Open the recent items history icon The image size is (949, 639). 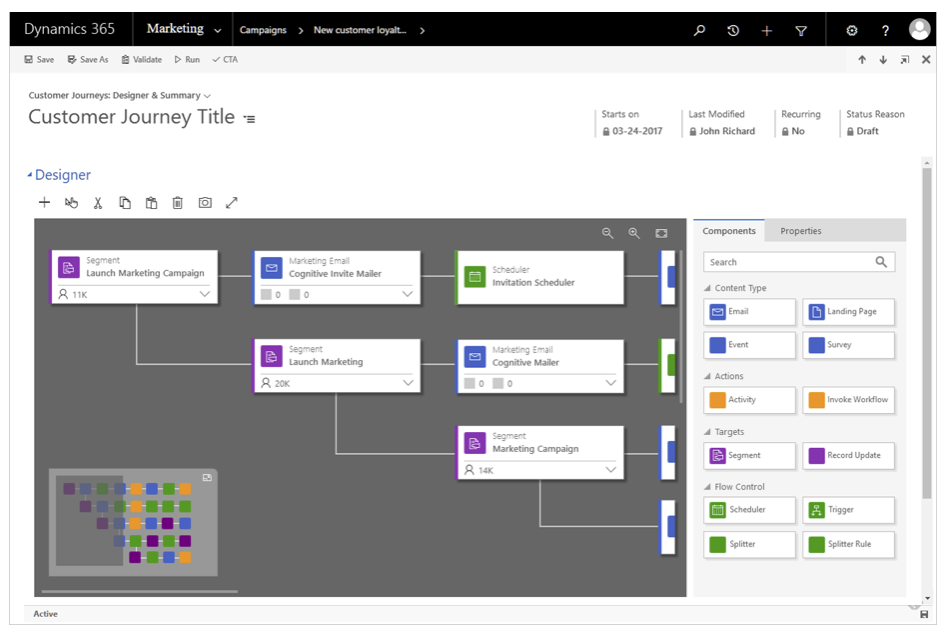click(x=733, y=30)
